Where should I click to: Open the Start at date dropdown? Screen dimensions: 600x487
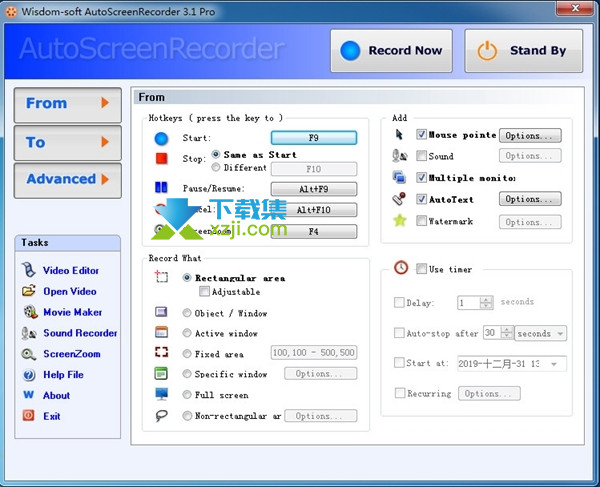(x=554, y=364)
